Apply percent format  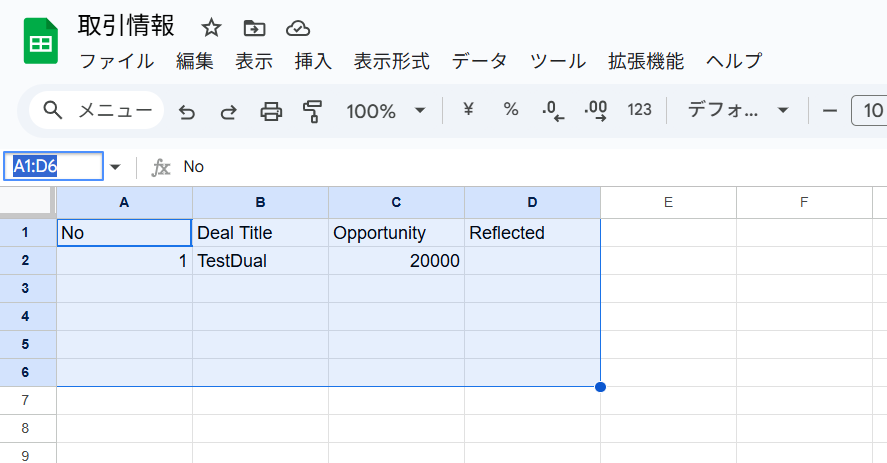pyautogui.click(x=511, y=110)
